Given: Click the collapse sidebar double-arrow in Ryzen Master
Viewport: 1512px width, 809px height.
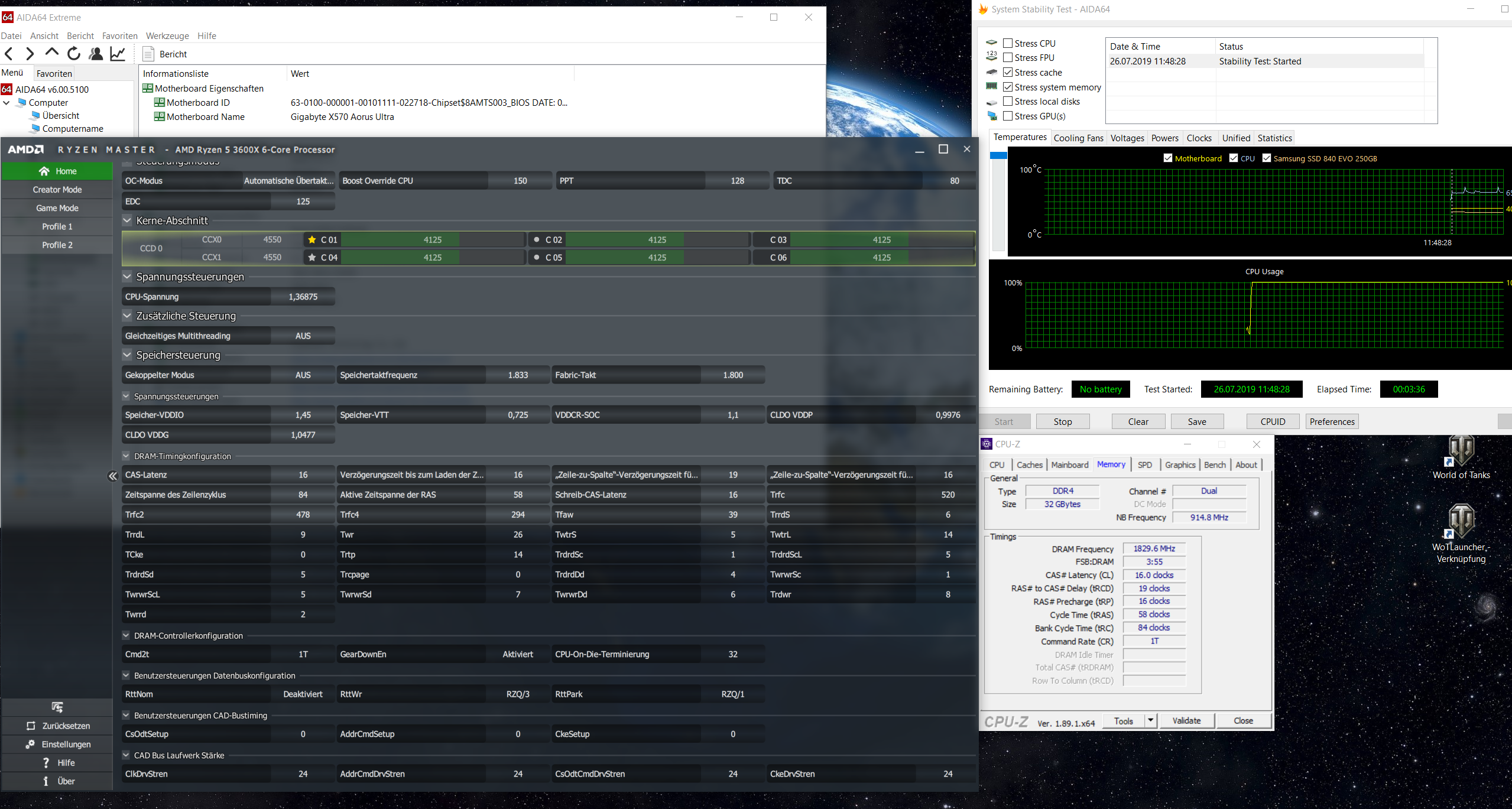Looking at the screenshot, I should (x=112, y=476).
